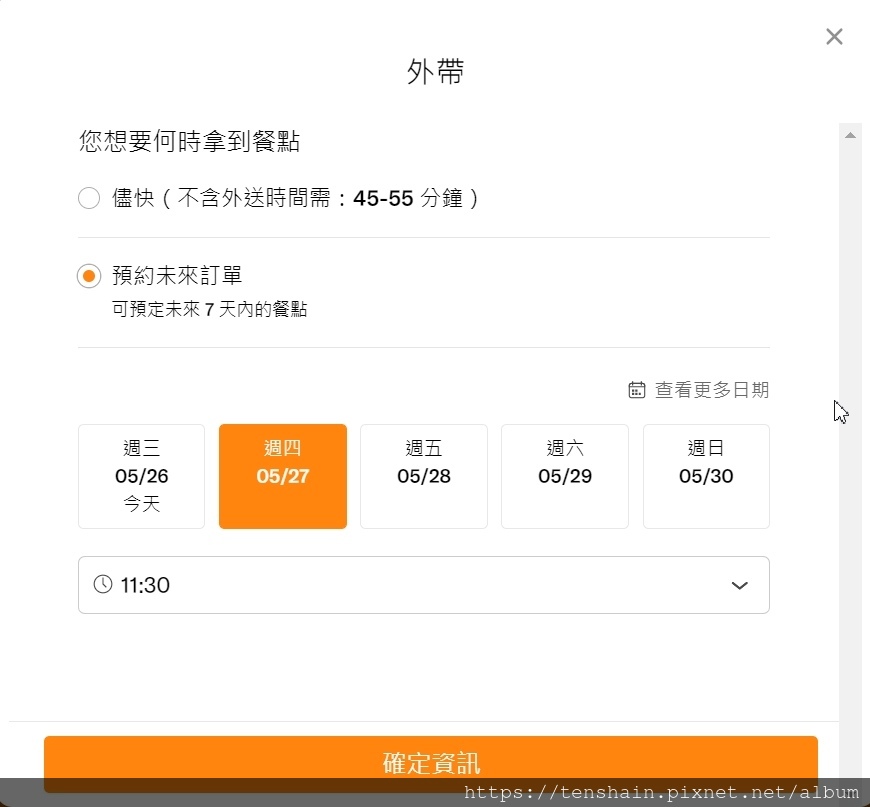Click the 您想要何時拿到餐點 heading

tap(190, 142)
